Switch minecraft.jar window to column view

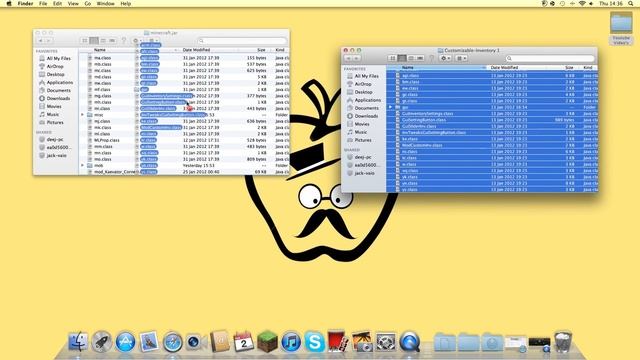[x=103, y=40]
